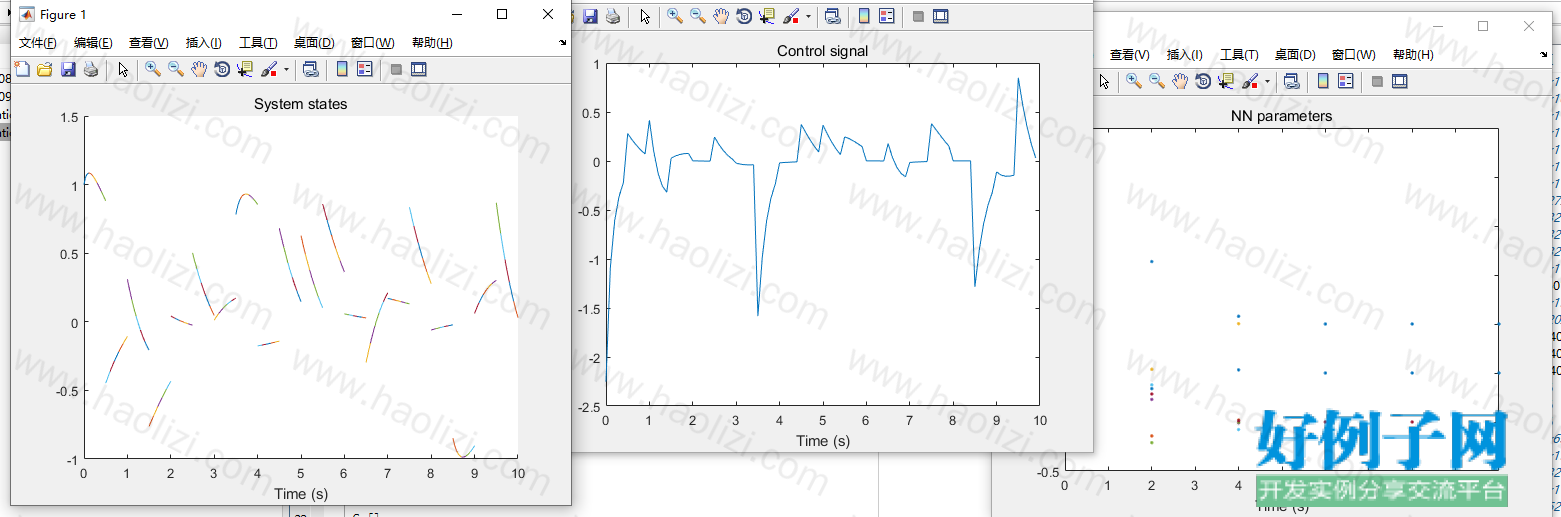This screenshot has width=1561, height=517.
Task: Colorbar icon in Control signal figure toolbar
Action: 864,16
